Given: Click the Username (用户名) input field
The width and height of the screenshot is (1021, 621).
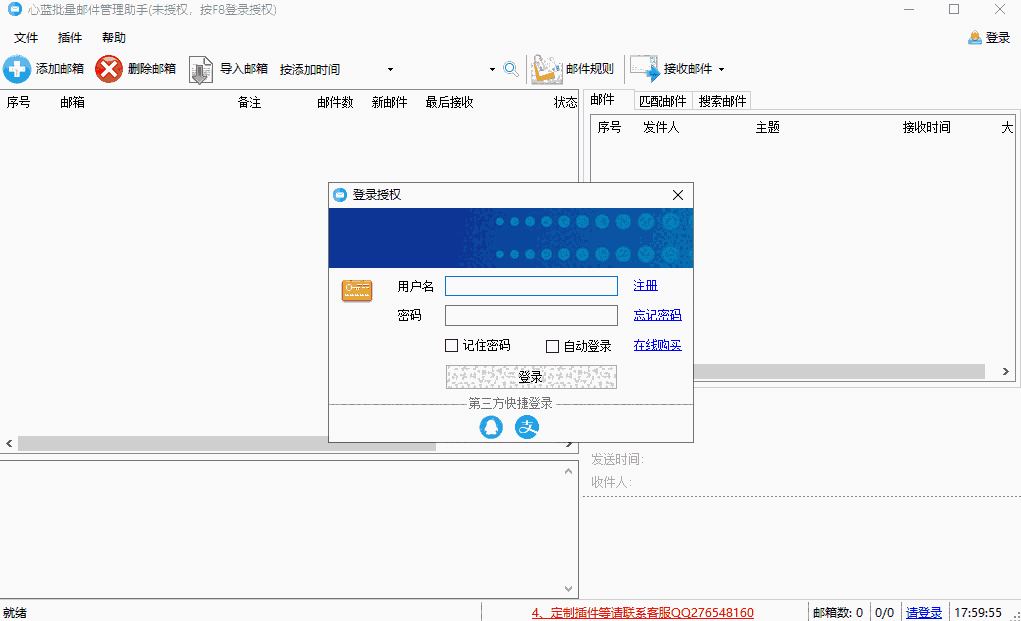Looking at the screenshot, I should [531, 286].
